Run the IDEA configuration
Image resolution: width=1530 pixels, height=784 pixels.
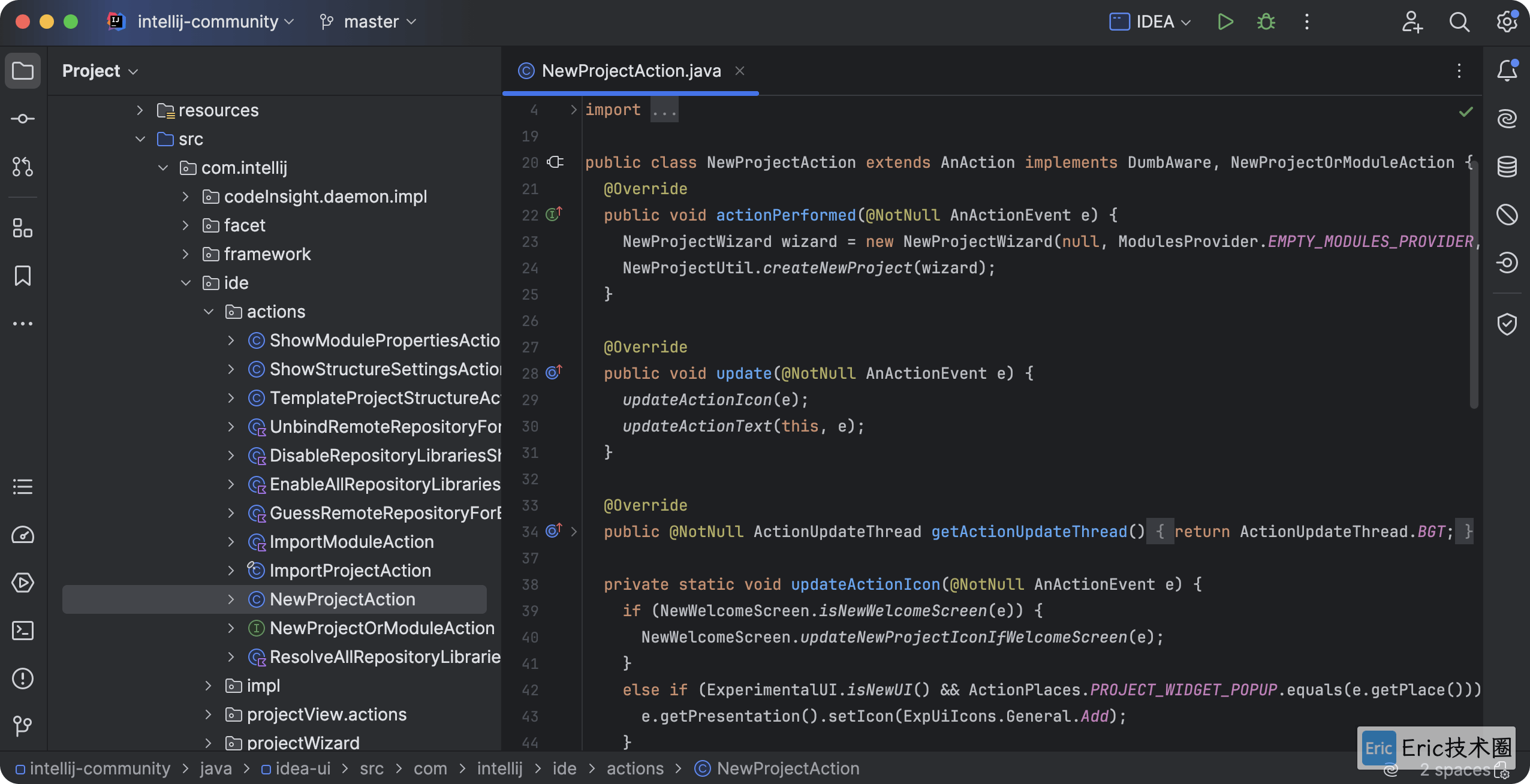[x=1225, y=22]
